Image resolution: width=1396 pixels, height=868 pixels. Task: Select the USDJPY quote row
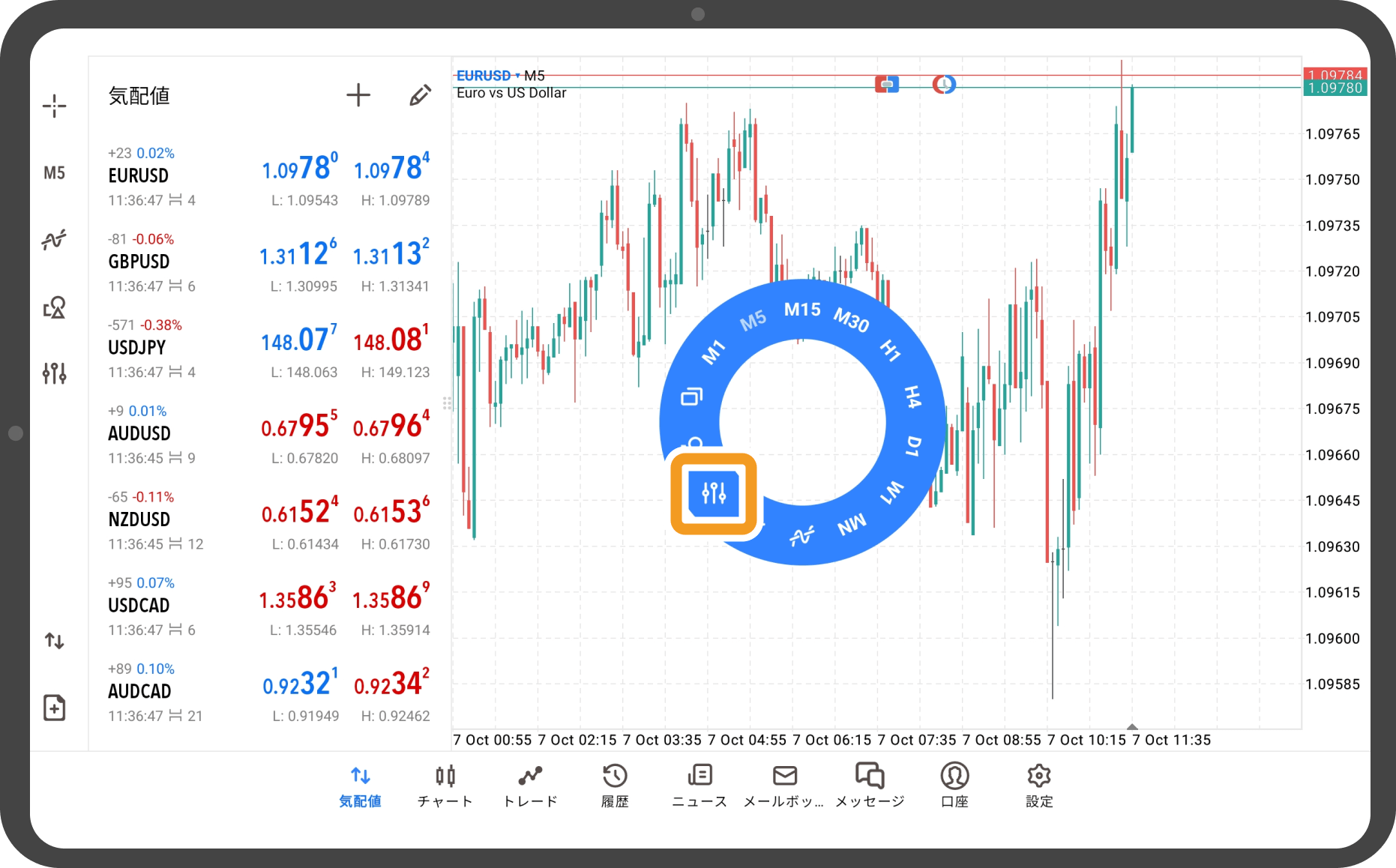click(x=268, y=348)
